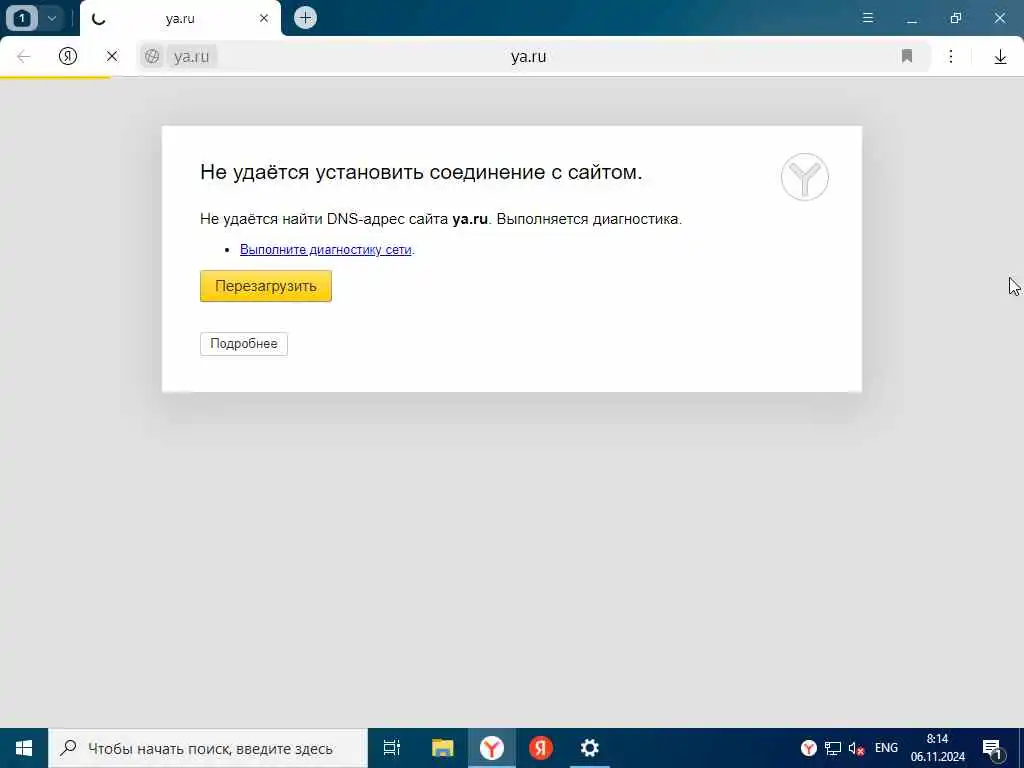
Task: Bookmark this page with bookmark icon
Action: point(906,56)
